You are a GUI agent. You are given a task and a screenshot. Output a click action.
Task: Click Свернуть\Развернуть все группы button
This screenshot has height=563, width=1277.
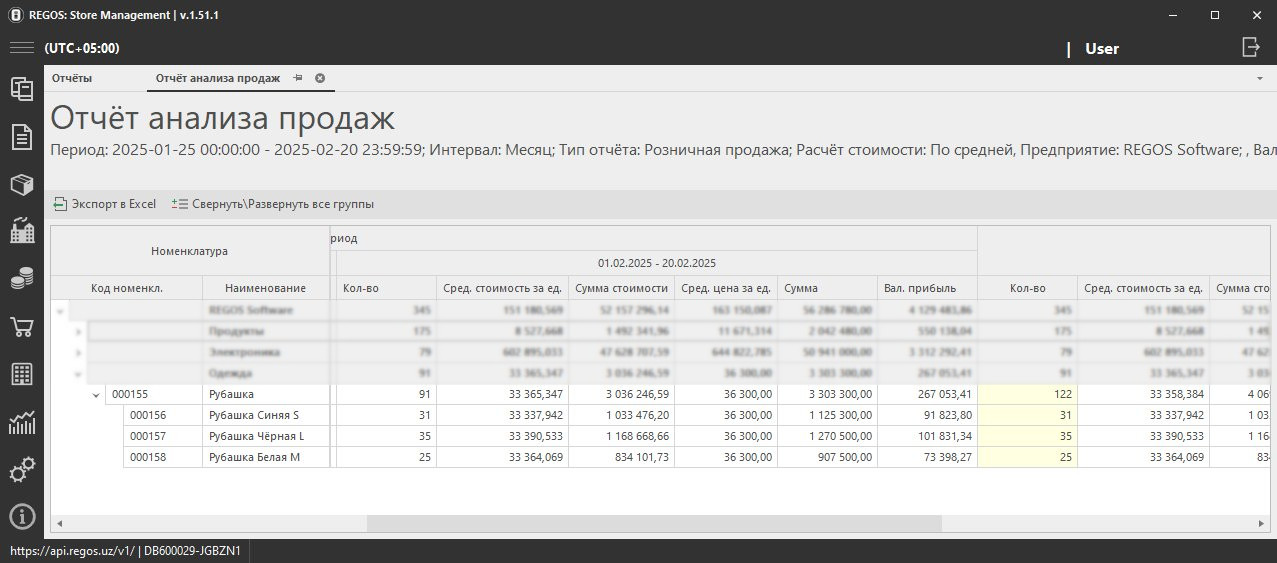point(273,204)
